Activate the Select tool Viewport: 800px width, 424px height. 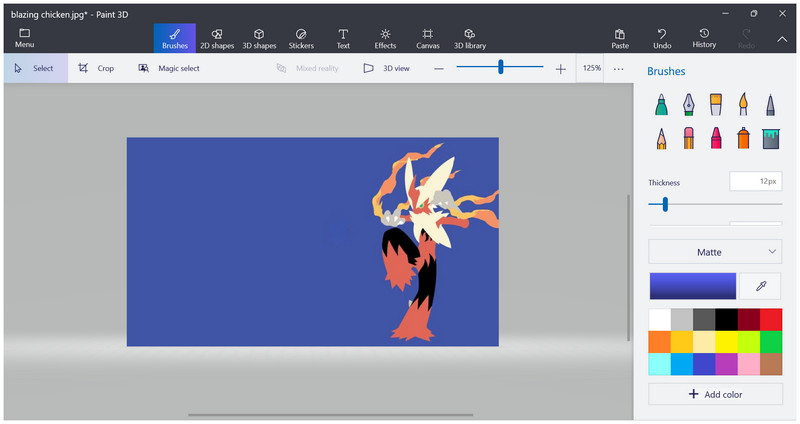click(36, 68)
